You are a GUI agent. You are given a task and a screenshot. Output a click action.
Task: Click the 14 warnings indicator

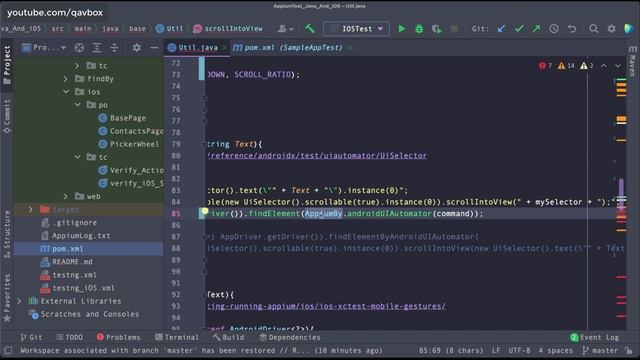pyautogui.click(x=566, y=65)
